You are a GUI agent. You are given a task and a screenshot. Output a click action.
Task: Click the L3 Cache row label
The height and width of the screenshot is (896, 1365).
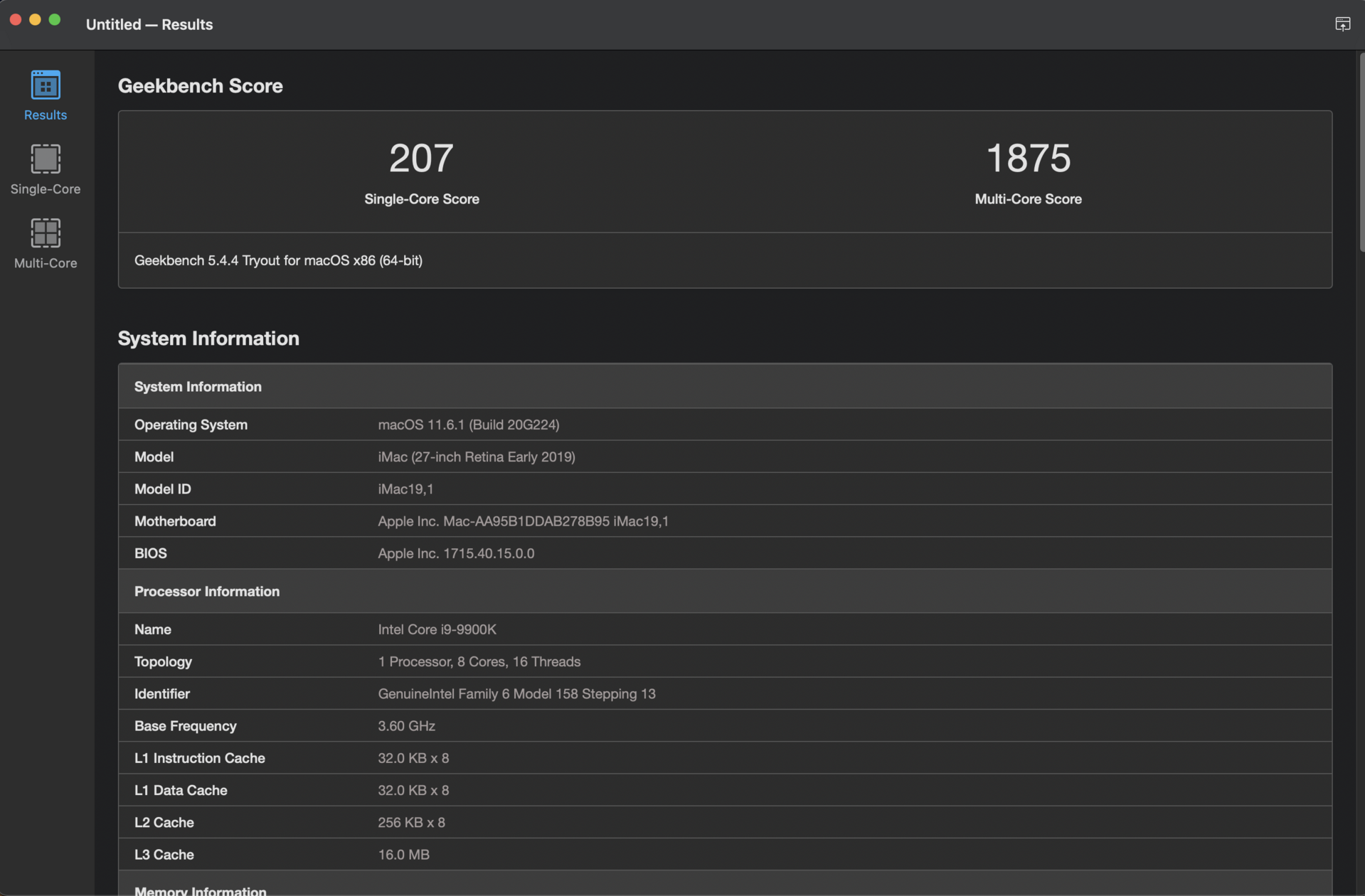click(x=164, y=855)
